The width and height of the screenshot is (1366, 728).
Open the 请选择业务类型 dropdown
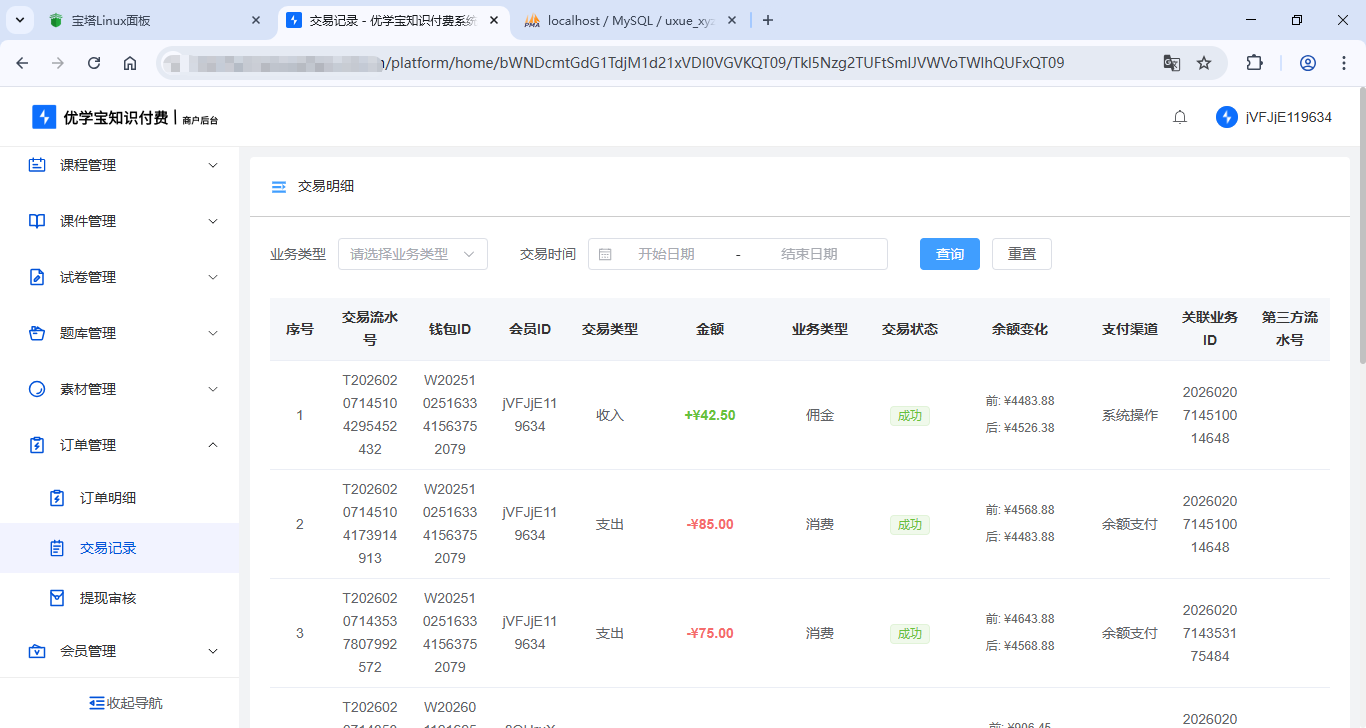[412, 254]
